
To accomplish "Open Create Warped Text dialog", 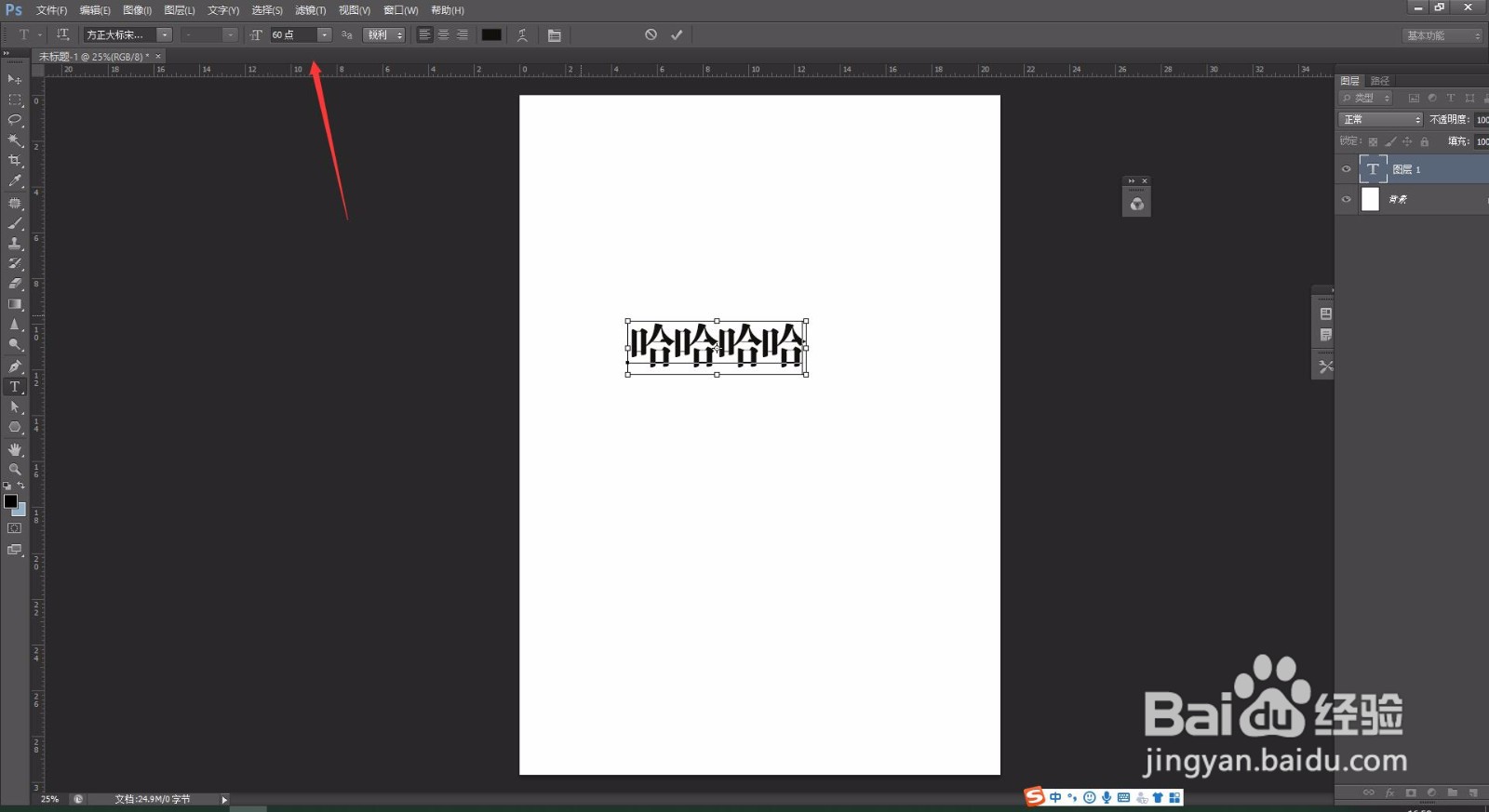I will tap(522, 34).
